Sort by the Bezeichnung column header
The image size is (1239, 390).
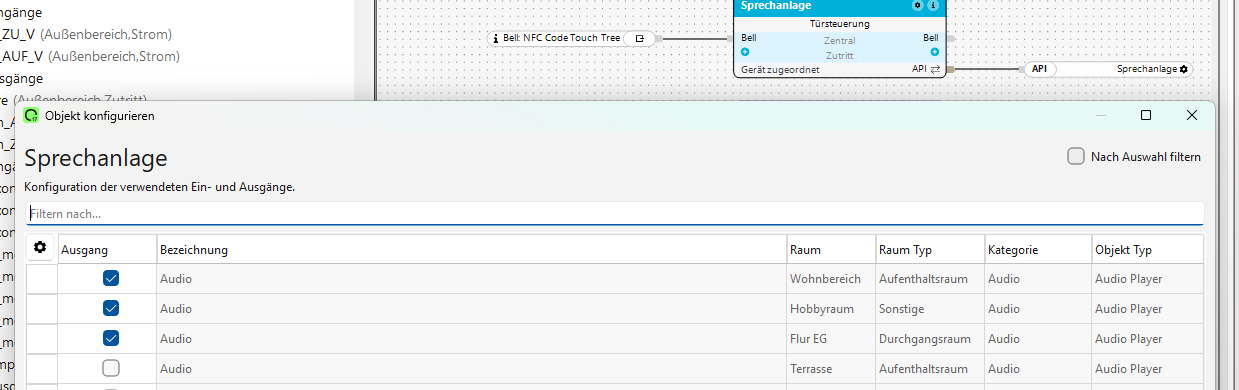pos(472,249)
